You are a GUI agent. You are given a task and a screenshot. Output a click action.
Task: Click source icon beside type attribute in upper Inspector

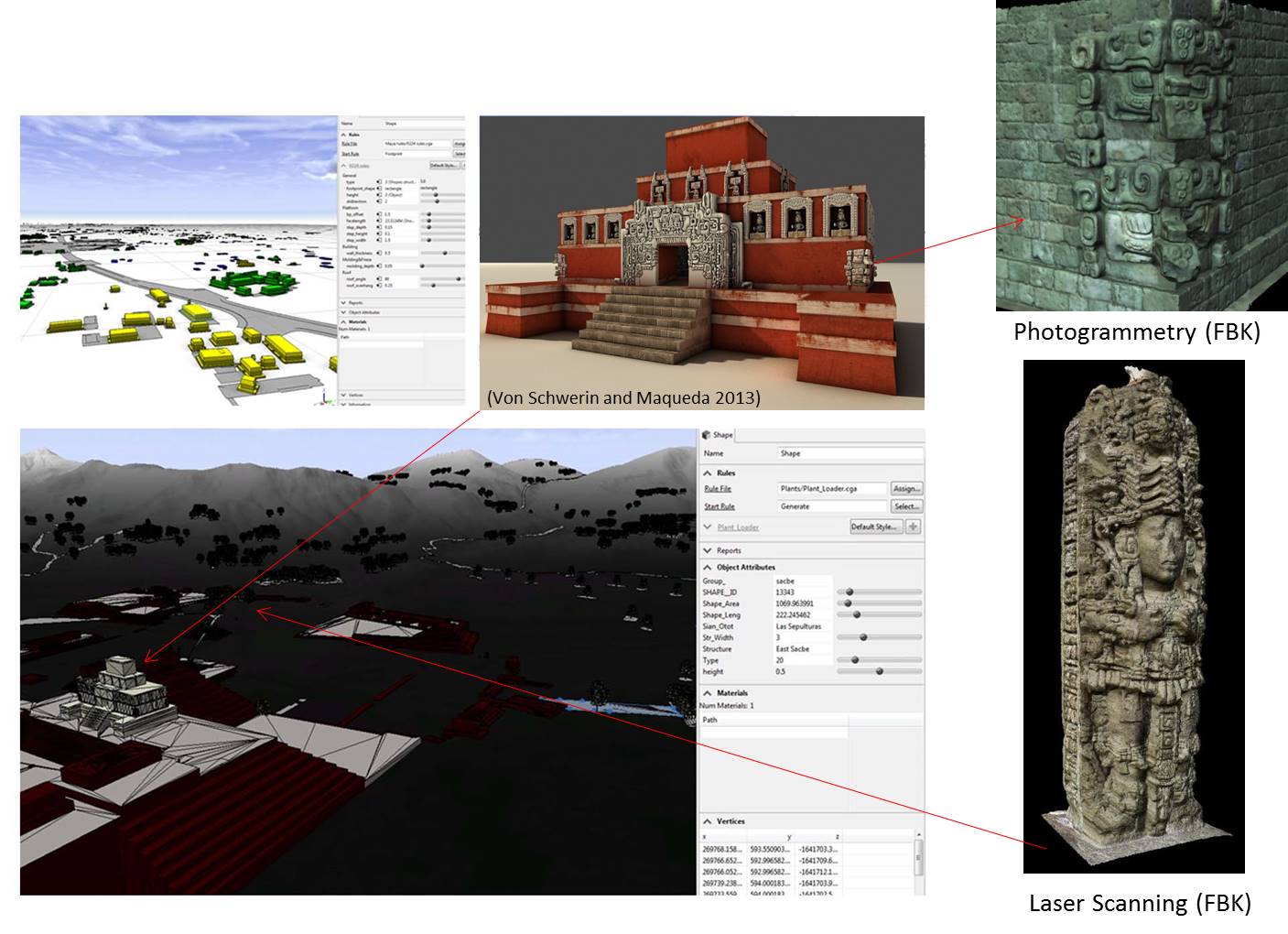tap(379, 182)
